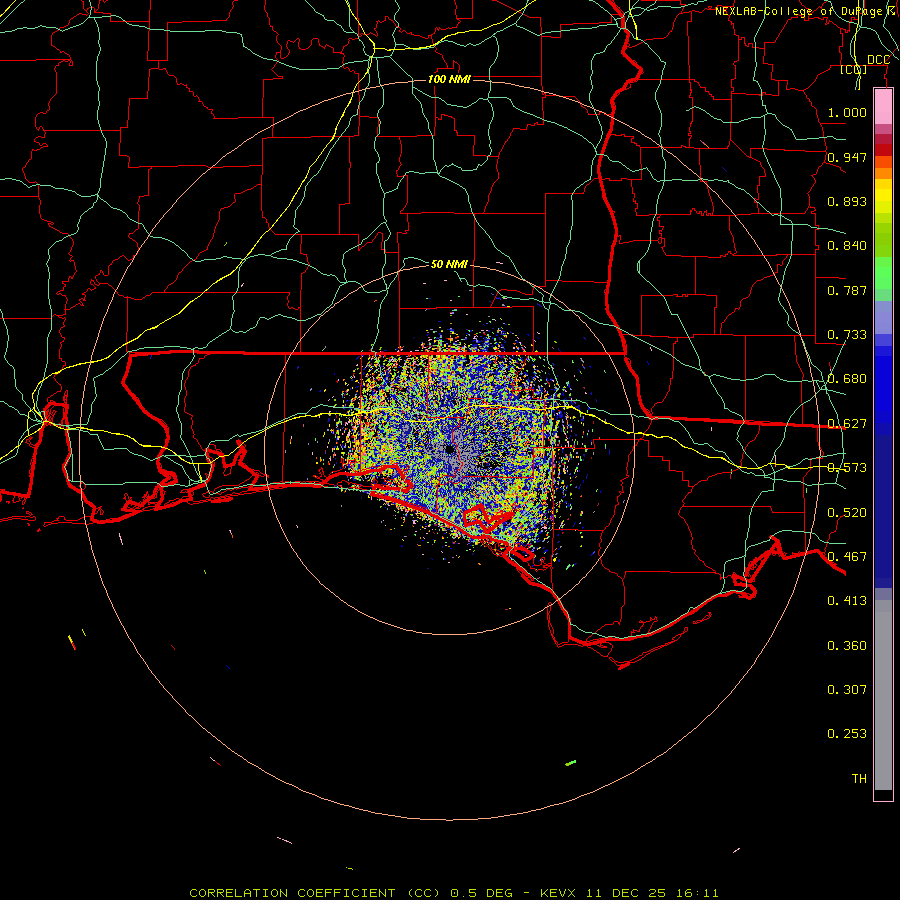Click the 0.840 legend value

tap(847, 246)
